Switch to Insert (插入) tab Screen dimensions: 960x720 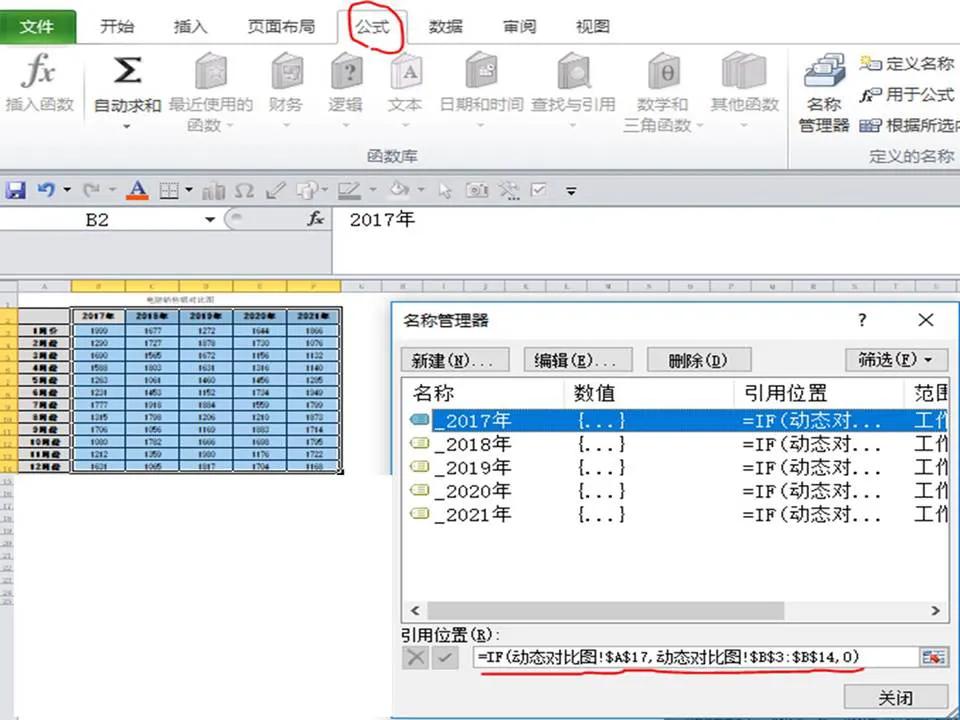190,27
